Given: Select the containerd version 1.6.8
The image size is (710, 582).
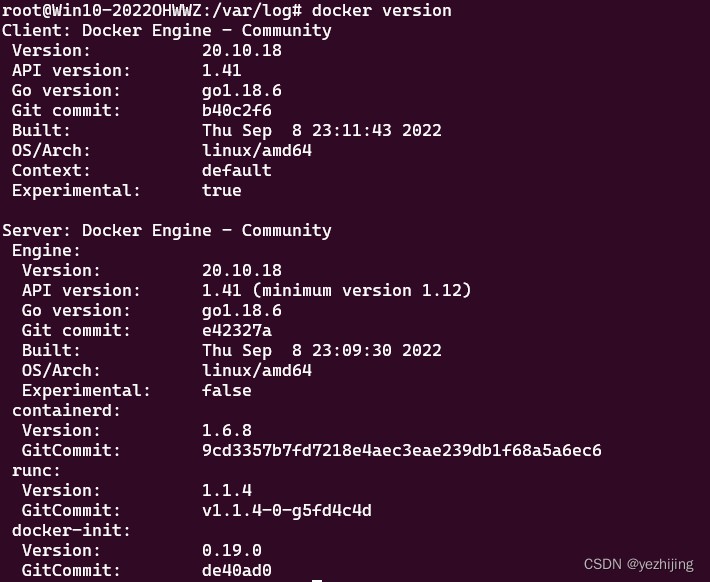Looking at the screenshot, I should (226, 430).
